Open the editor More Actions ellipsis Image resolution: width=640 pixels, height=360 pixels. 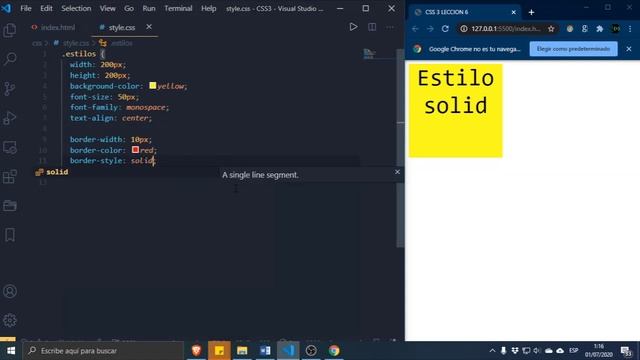(x=390, y=27)
